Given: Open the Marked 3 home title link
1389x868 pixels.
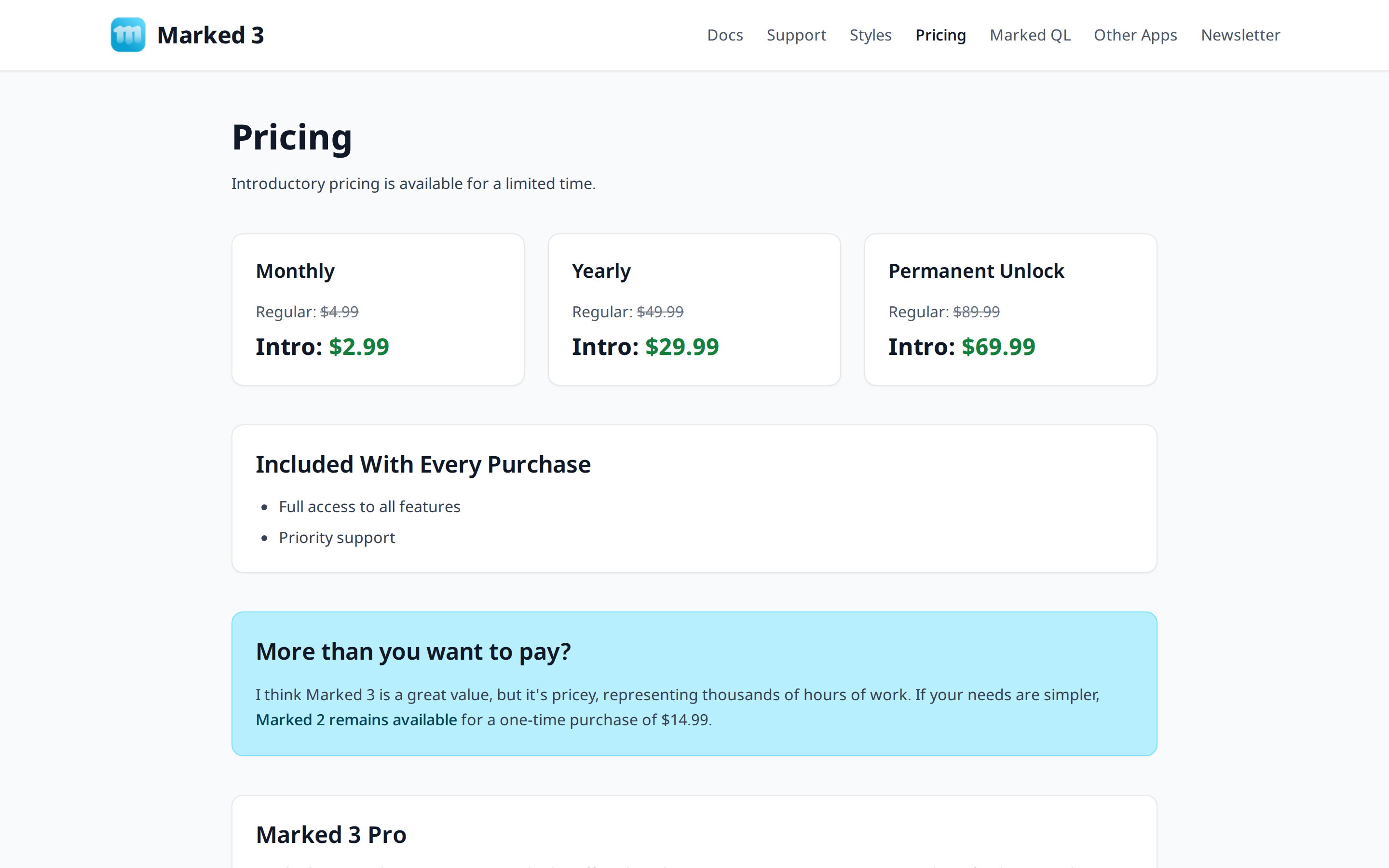Looking at the screenshot, I should (211, 35).
